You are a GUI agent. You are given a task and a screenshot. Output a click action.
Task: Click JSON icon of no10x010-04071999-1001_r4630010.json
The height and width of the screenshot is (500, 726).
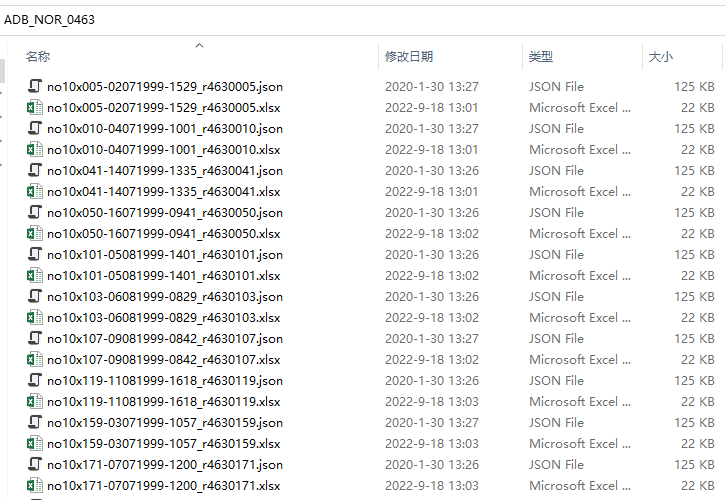click(35, 128)
